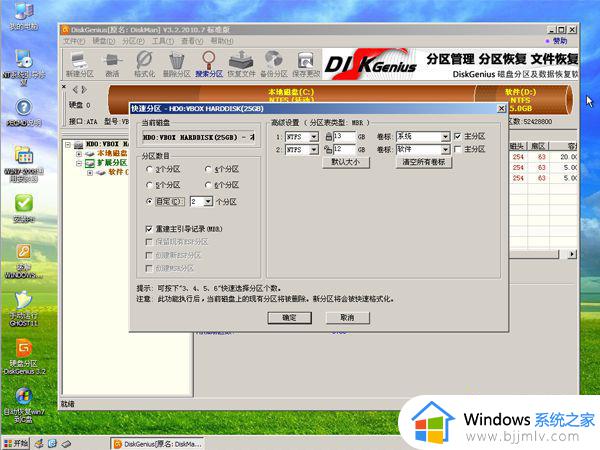Open the PEGHO help desktop icon
Image resolution: width=600 pixels, height=450 pixels.
point(24,113)
